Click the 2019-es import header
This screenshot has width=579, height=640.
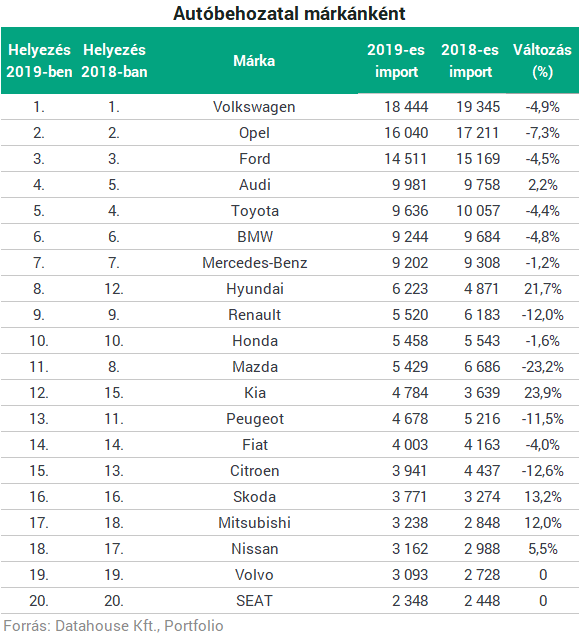coord(396,61)
